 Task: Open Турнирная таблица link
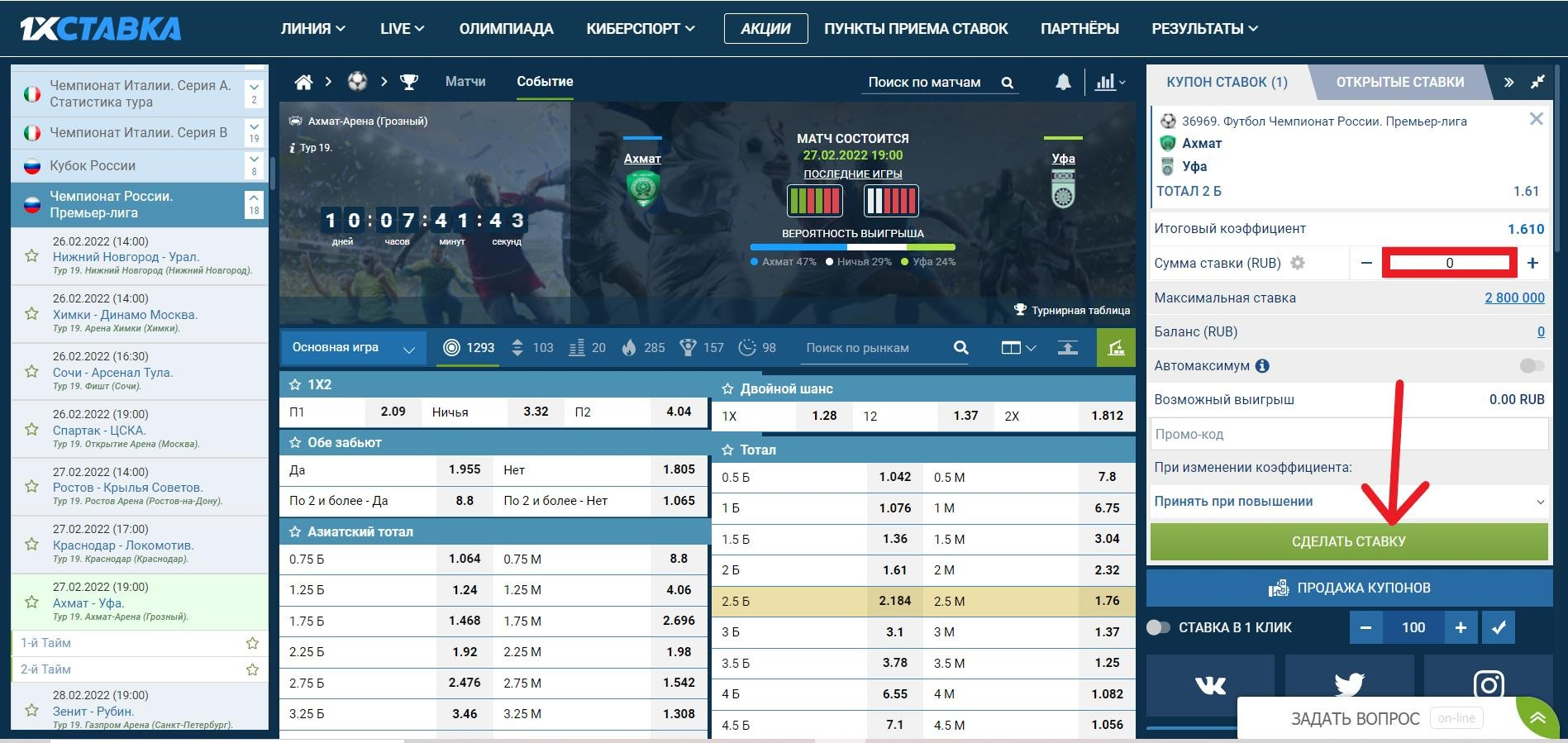[x=1072, y=310]
